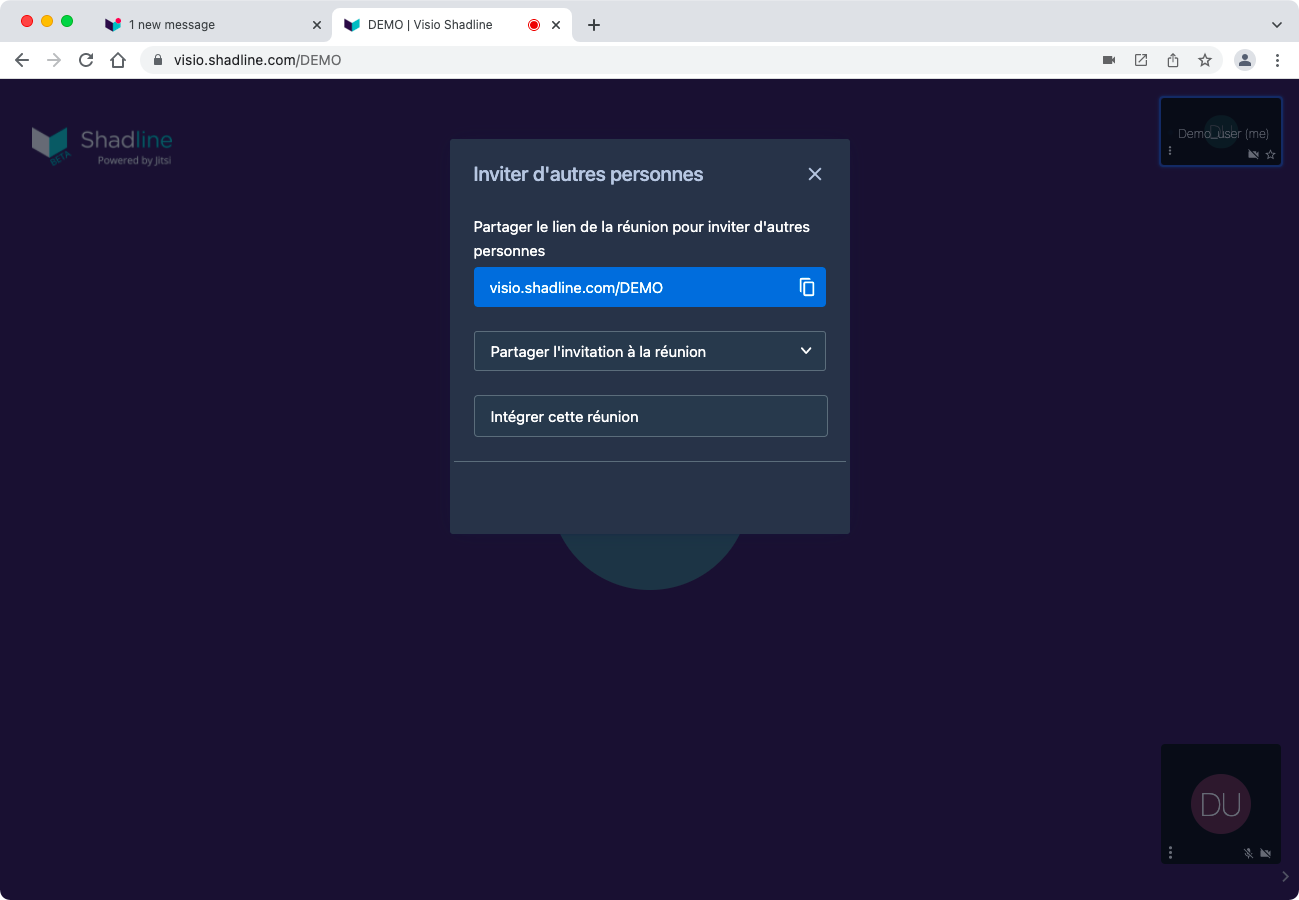Click muted microphone icon on DU thumbnail
The image size is (1299, 900).
click(1248, 853)
